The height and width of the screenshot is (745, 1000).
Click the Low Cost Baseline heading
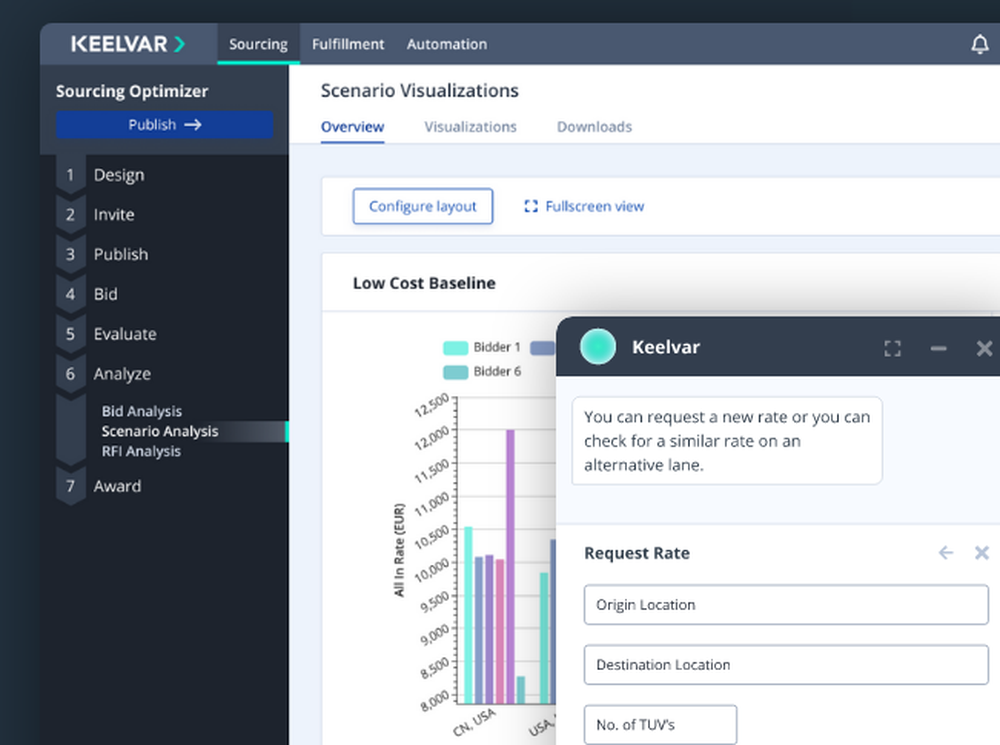[x=424, y=283]
